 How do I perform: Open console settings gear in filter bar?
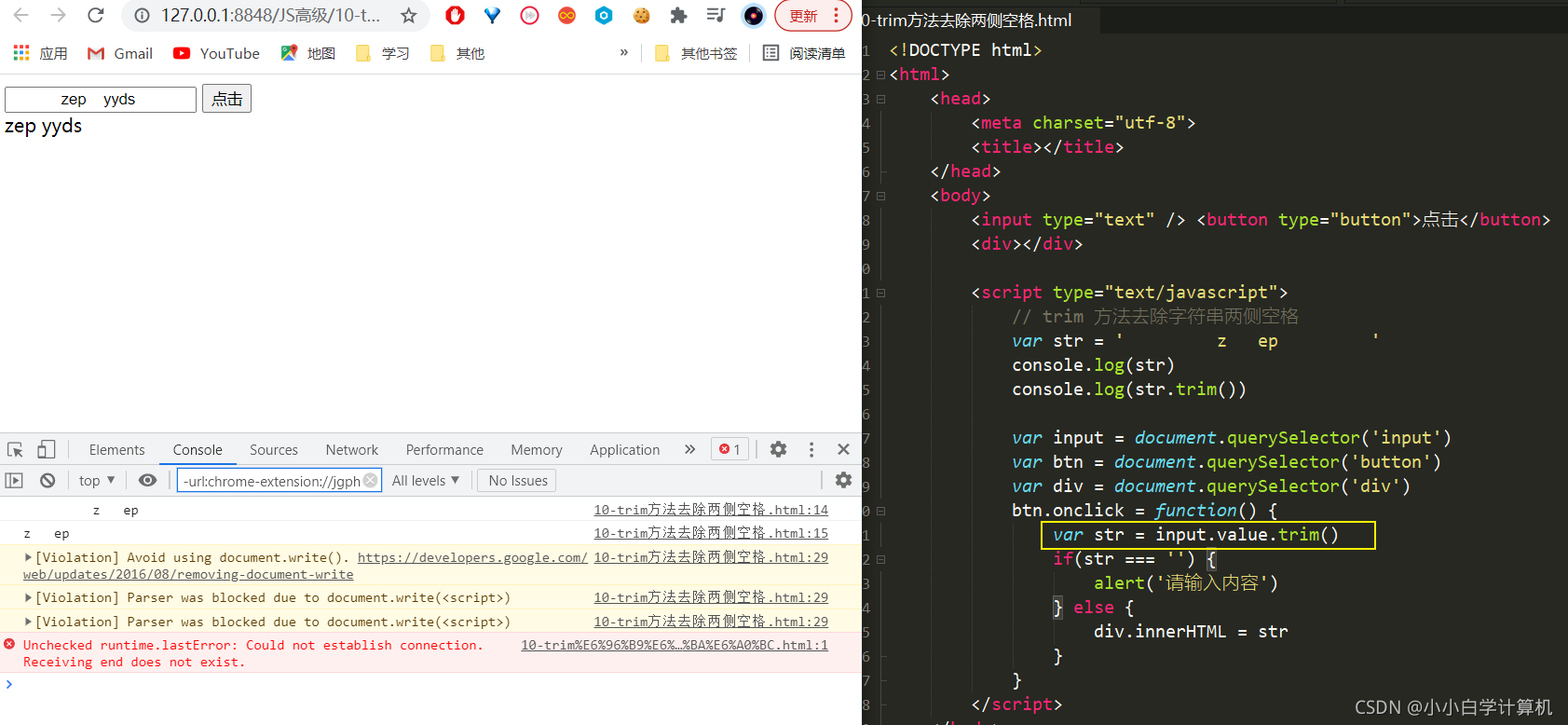[843, 480]
